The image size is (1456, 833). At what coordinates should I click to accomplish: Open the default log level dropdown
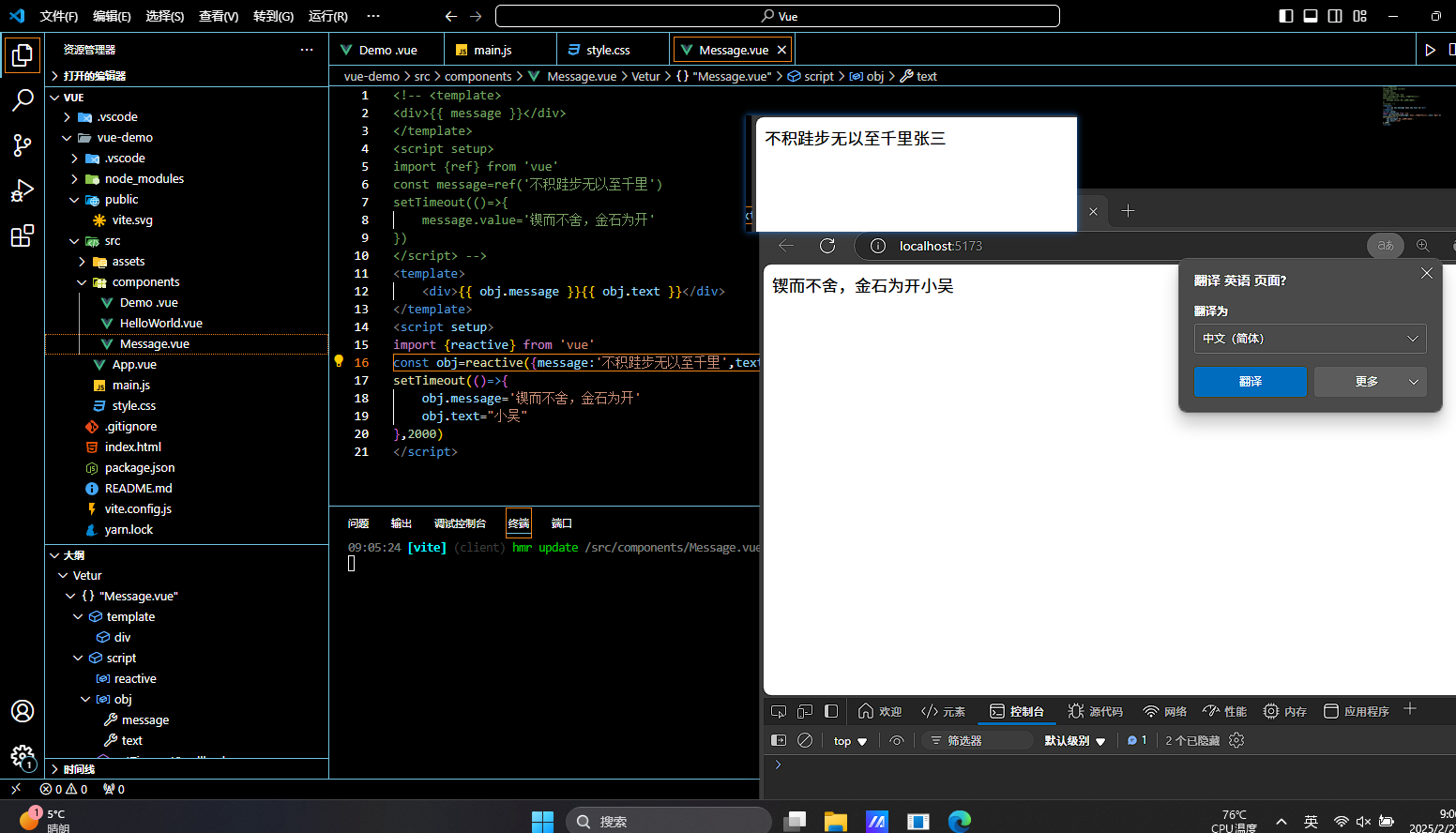(1075, 741)
